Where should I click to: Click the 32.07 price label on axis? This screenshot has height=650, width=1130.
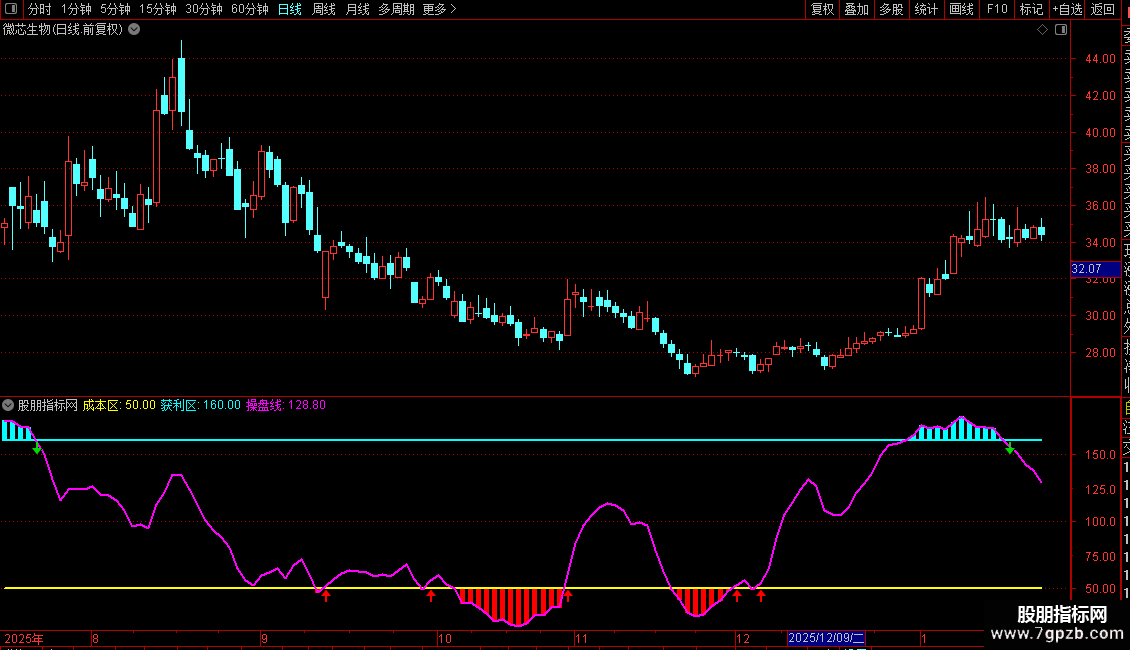tap(1086, 269)
